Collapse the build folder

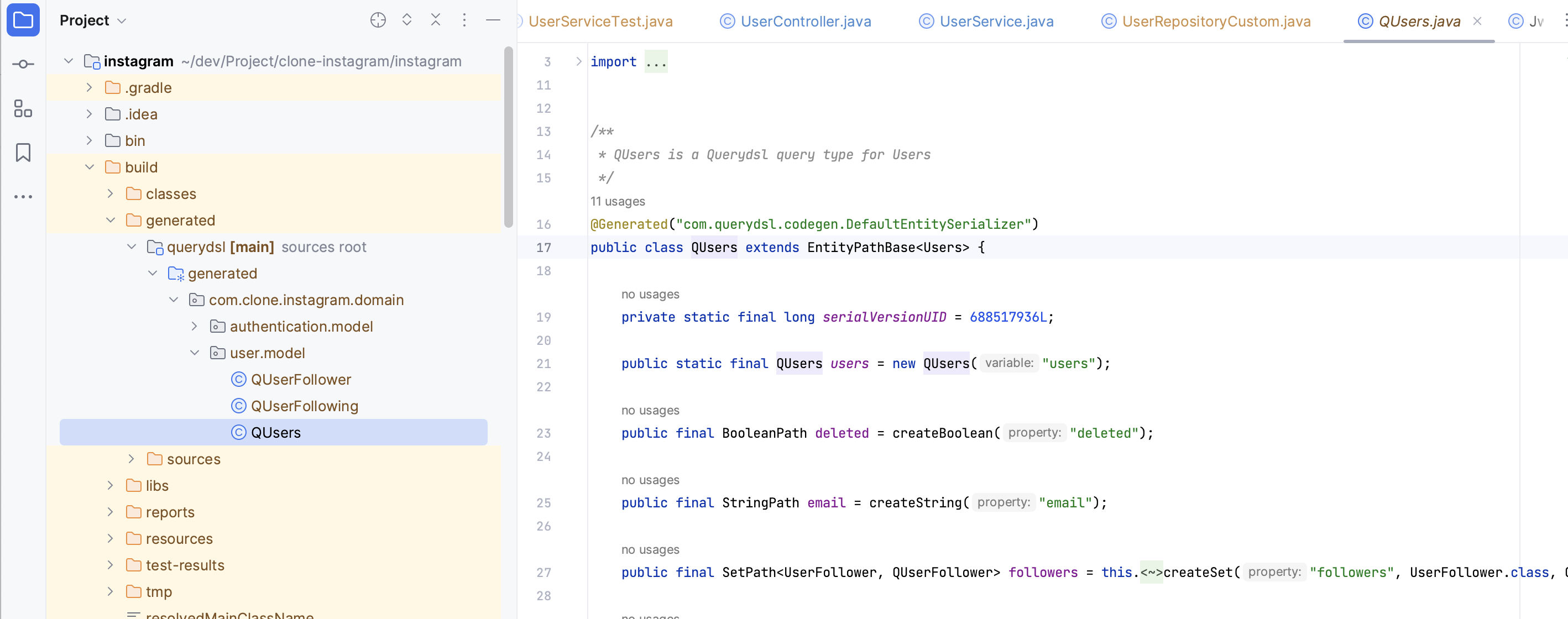tap(90, 167)
